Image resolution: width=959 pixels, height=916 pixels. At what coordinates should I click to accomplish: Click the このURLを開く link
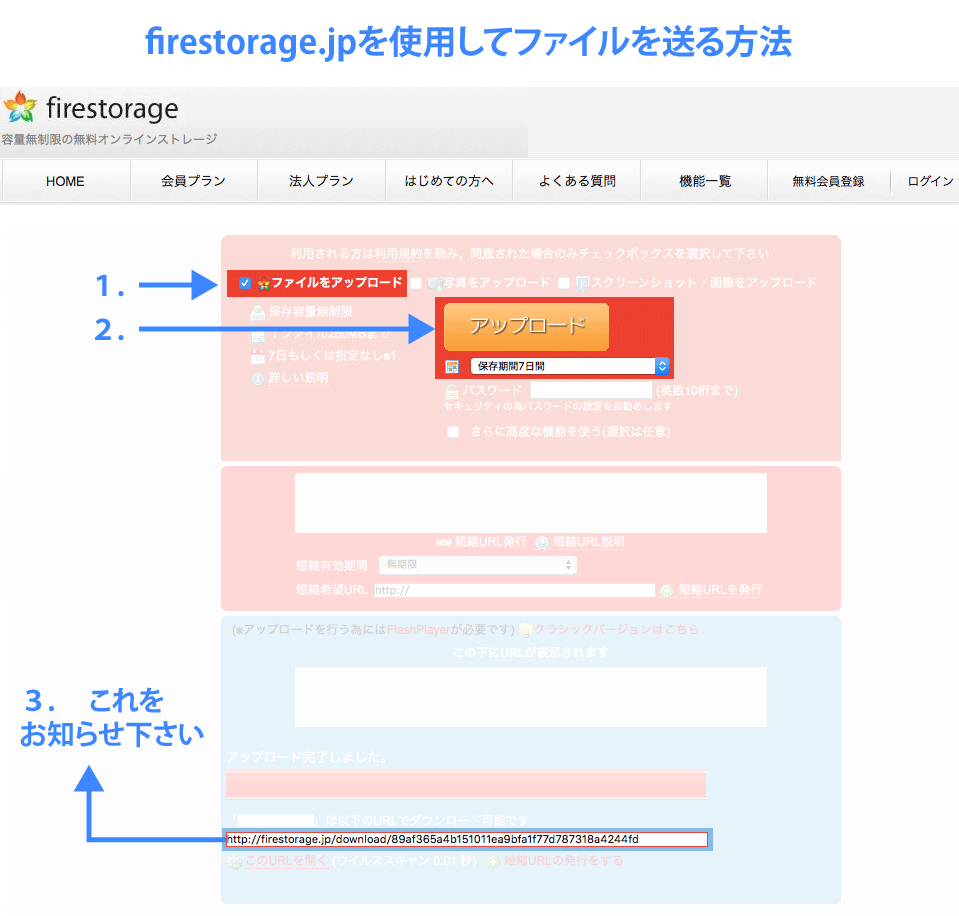coord(287,861)
